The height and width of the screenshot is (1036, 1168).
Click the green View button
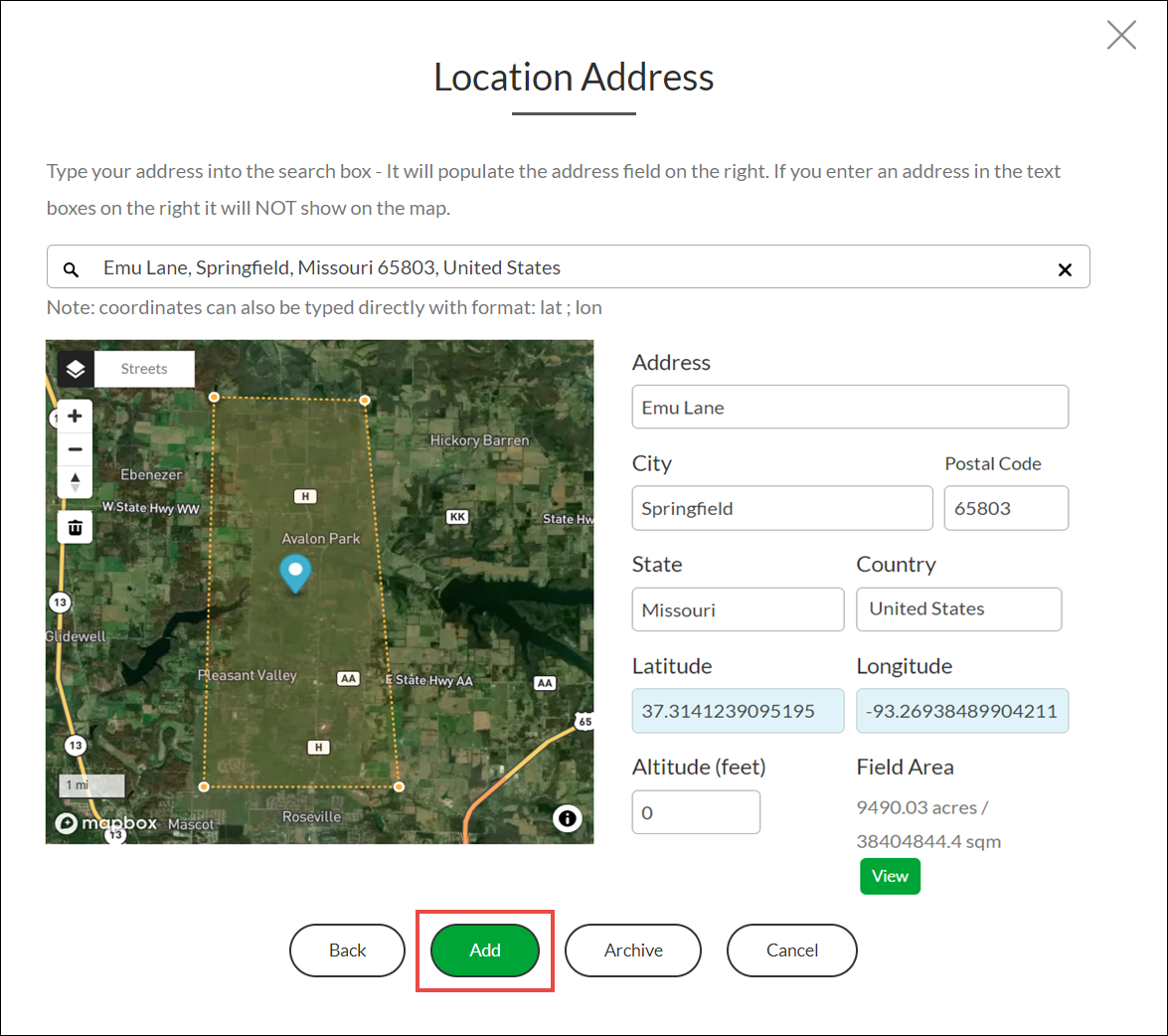point(890,876)
